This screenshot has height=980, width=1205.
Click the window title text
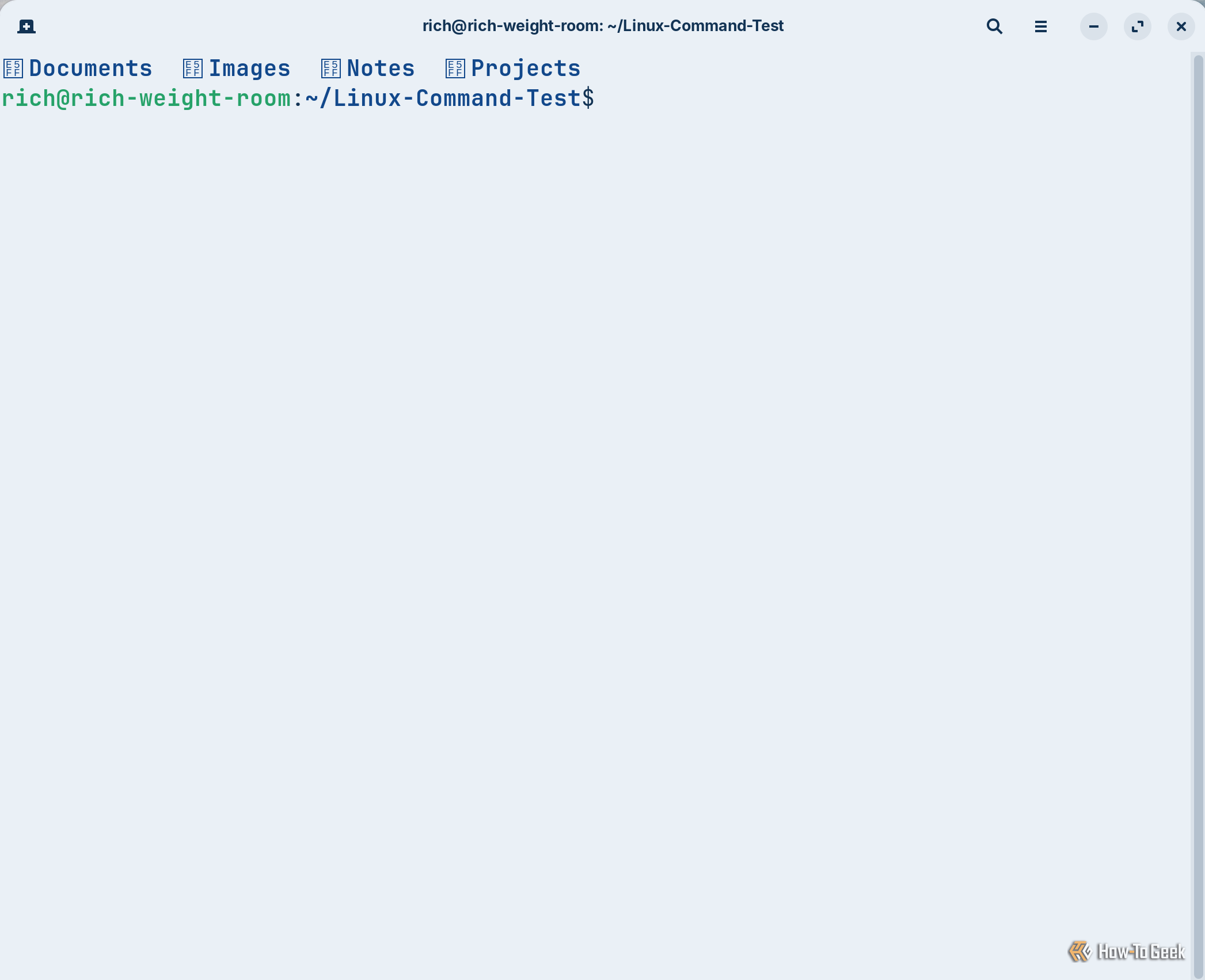pyautogui.click(x=603, y=26)
